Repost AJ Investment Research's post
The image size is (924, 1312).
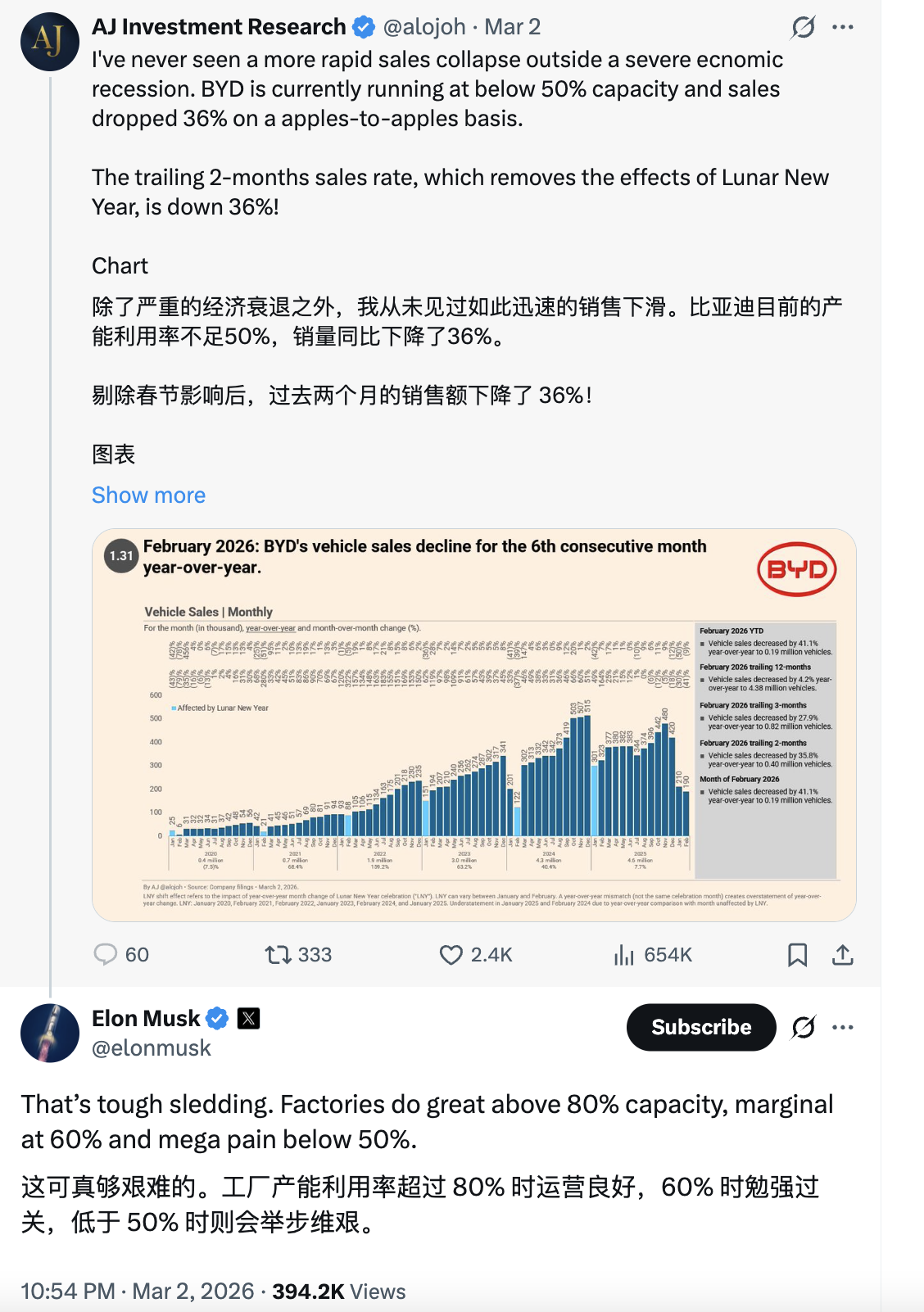279,954
